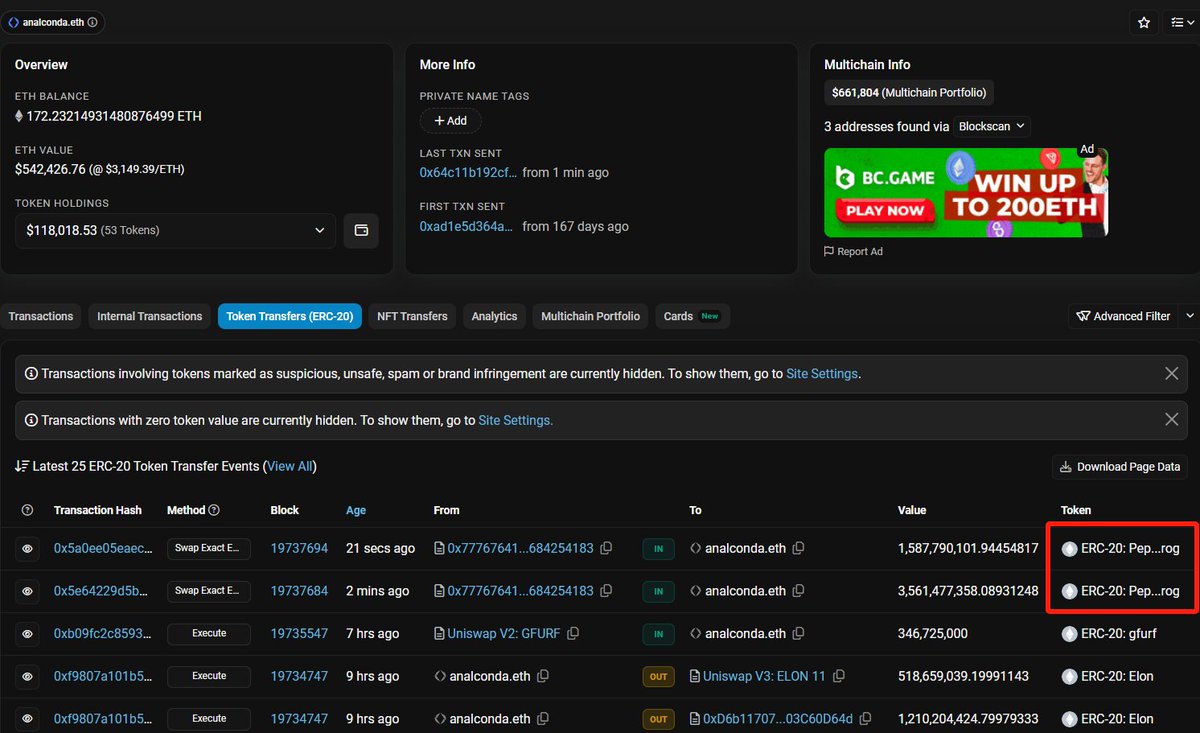
Task: Add a private name tag
Action: click(450, 120)
